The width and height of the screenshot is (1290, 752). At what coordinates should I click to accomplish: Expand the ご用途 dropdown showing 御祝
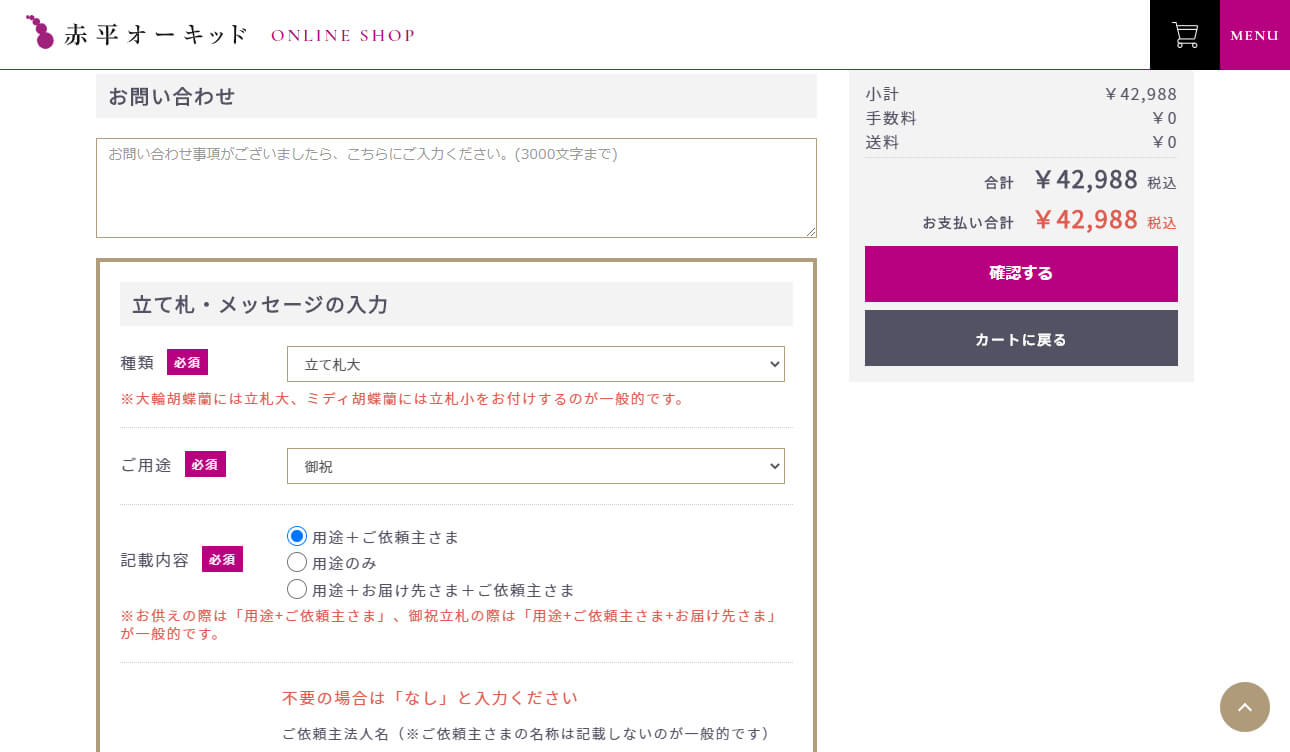536,466
